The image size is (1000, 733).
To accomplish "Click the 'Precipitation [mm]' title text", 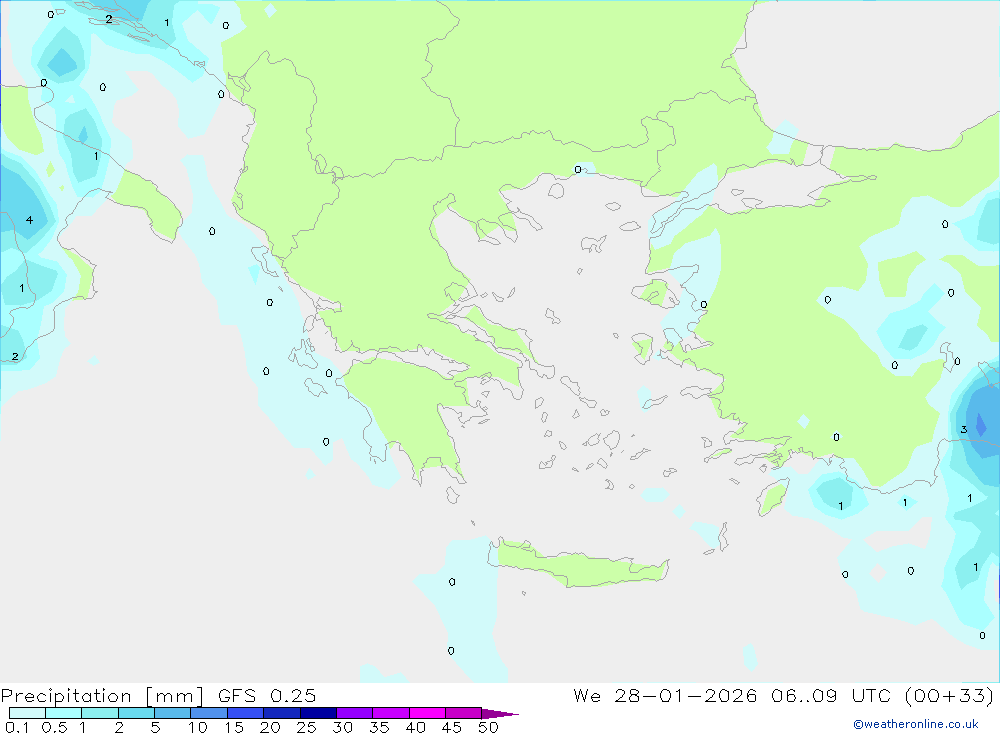I will coord(102,696).
